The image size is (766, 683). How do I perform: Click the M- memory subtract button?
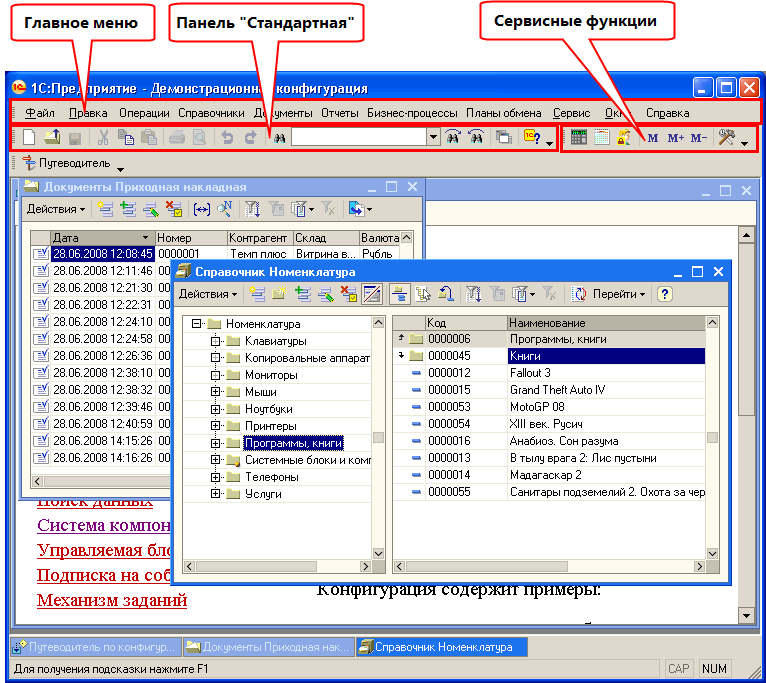point(699,138)
